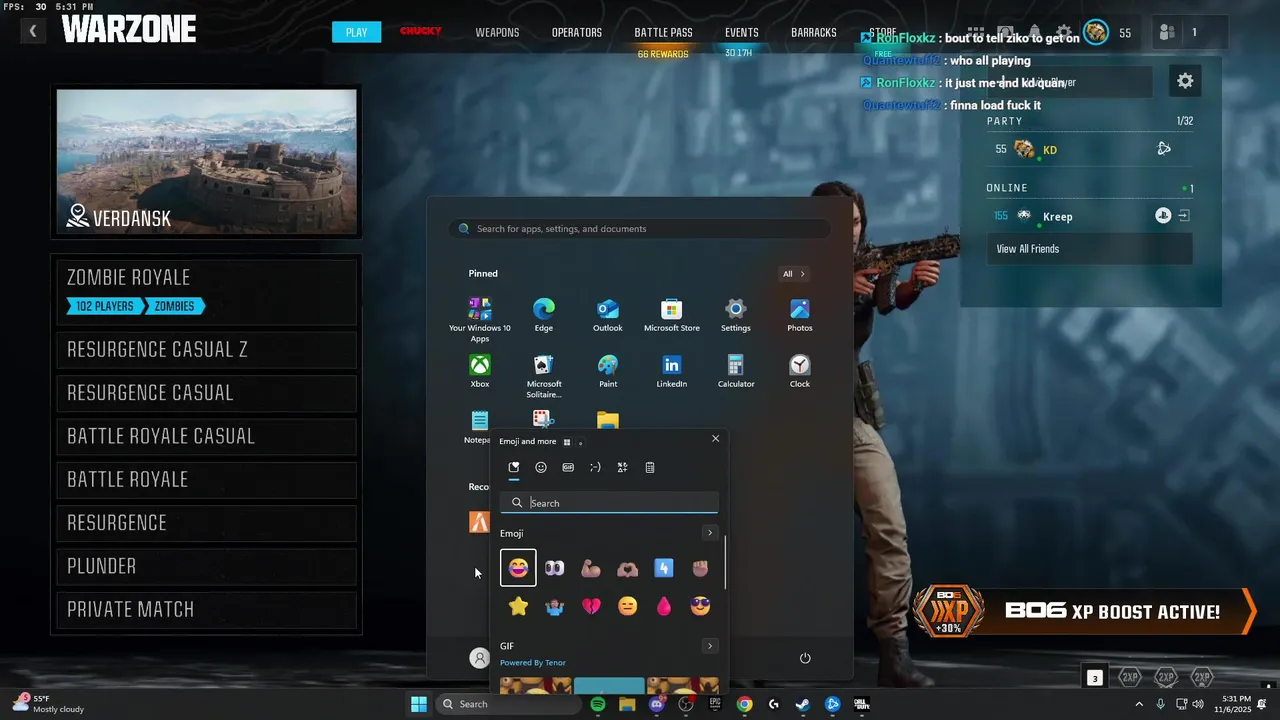Select the expressionless face emoji
Viewport: 1280px width, 720px height.
627,606
